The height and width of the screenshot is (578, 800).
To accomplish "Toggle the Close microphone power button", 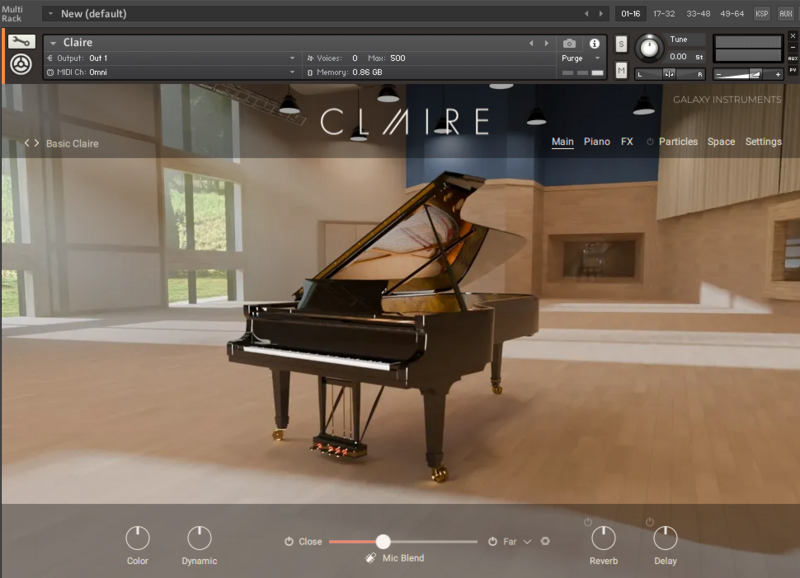I will coord(289,541).
